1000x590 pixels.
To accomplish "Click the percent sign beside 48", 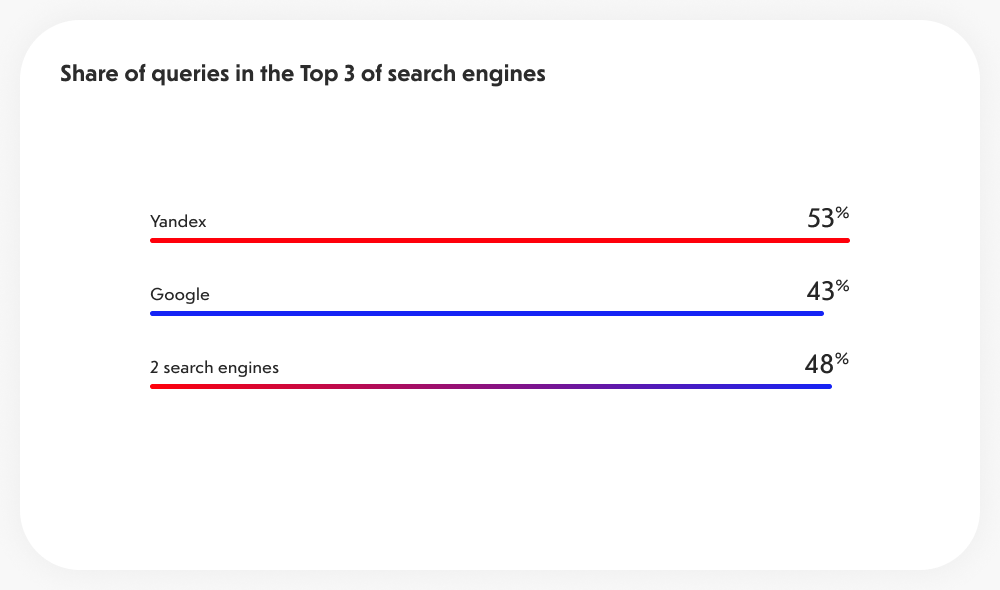I will (x=842, y=358).
